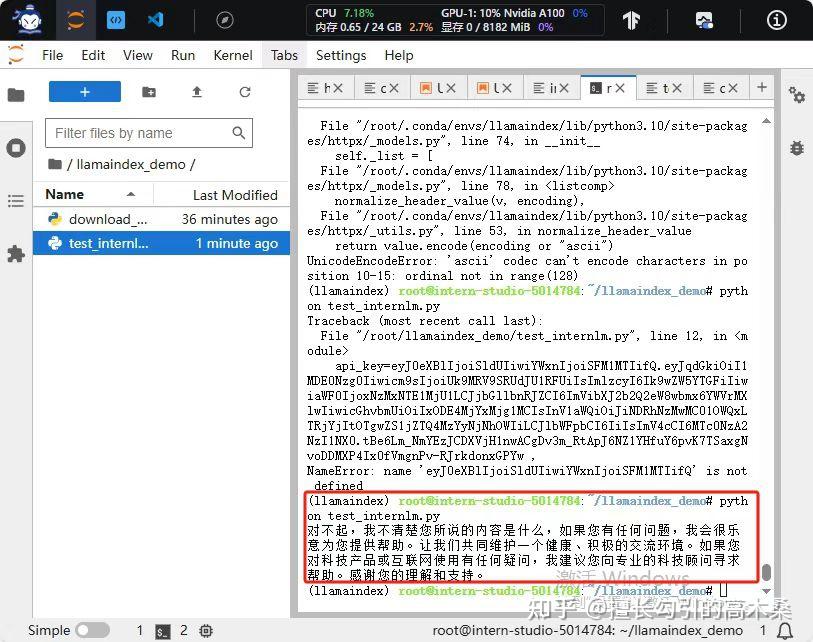Screen dimensions: 813x642
Task: Click the terminal scrollbar thumb
Action: pyautogui.click(x=766, y=572)
